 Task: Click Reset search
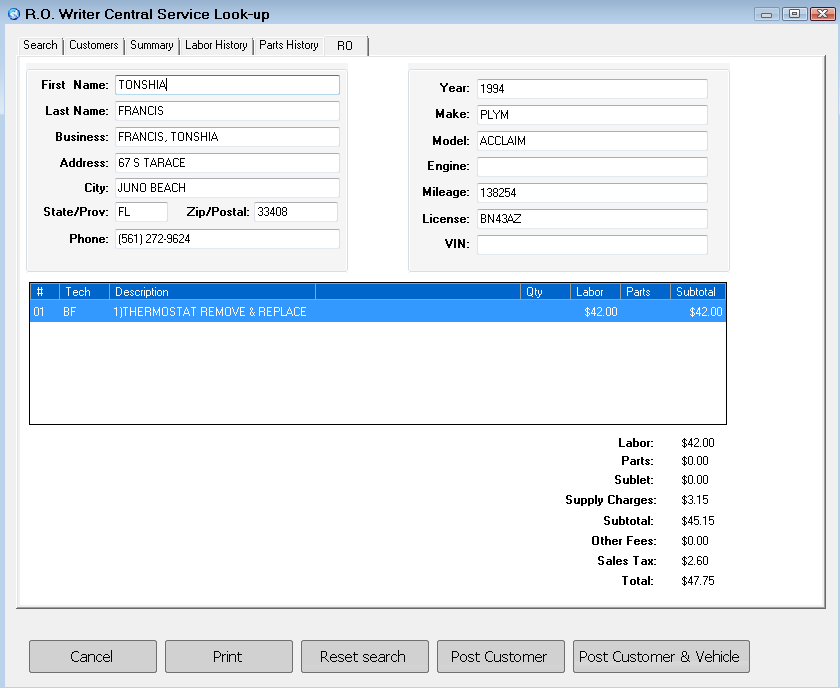pyautogui.click(x=364, y=656)
